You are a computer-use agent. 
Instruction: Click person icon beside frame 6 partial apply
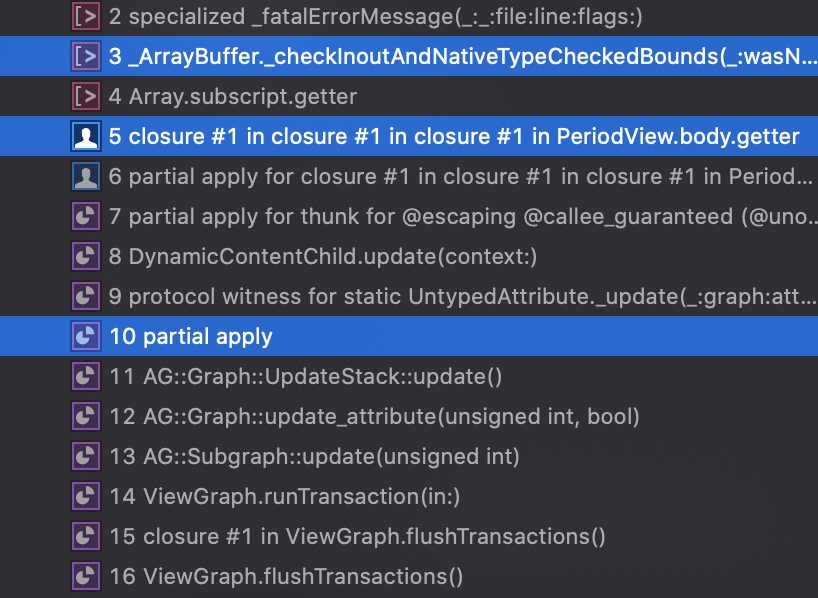[87, 177]
